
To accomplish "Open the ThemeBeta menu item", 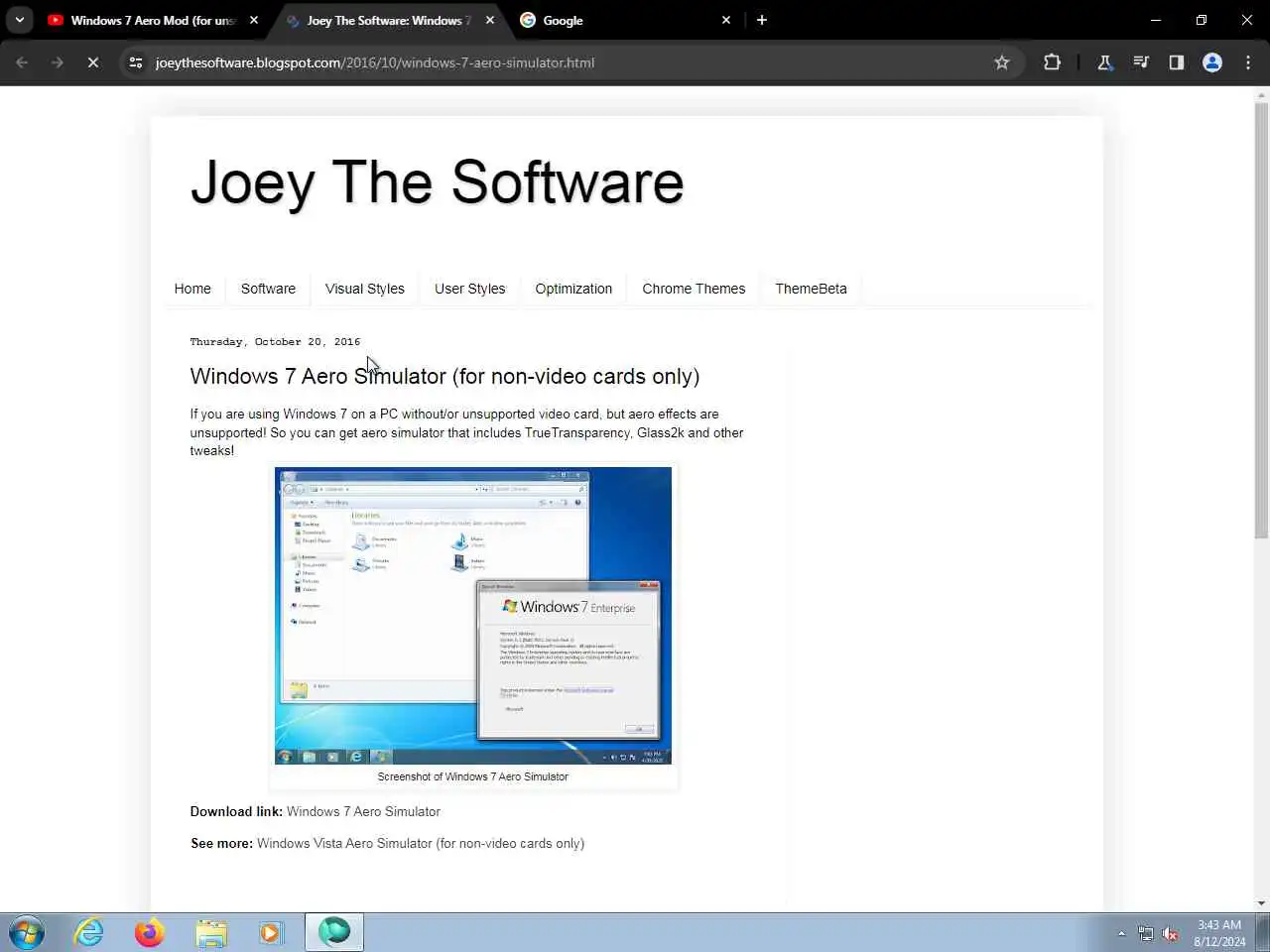I will point(812,289).
